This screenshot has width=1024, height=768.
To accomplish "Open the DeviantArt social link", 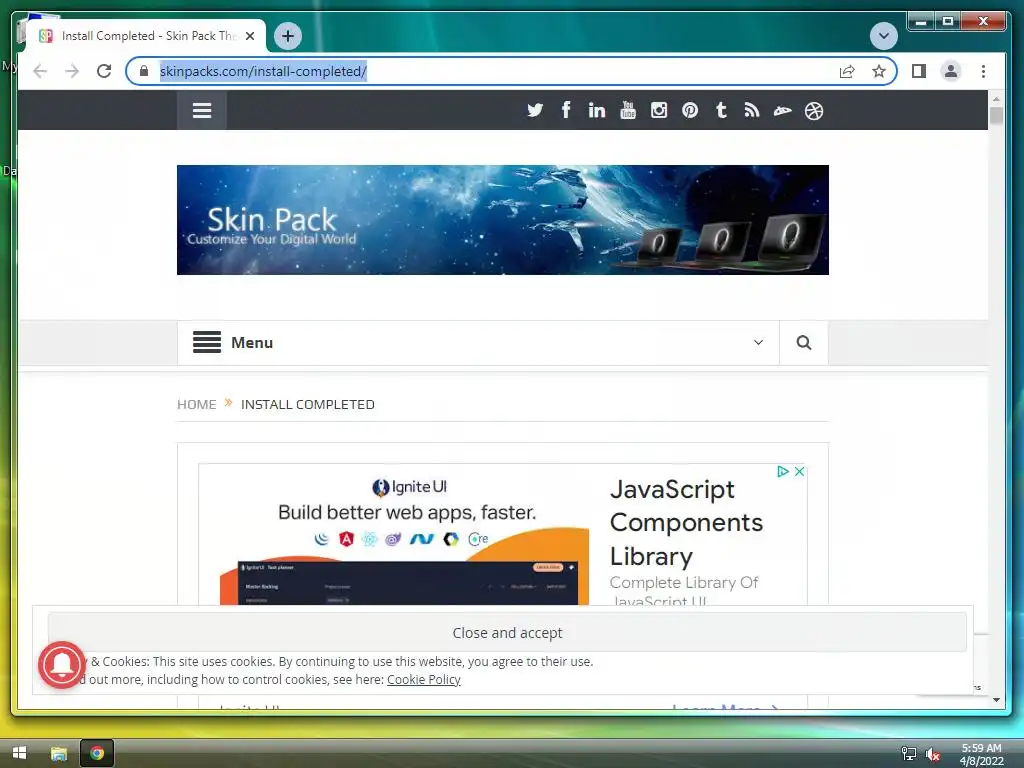I will pos(782,111).
